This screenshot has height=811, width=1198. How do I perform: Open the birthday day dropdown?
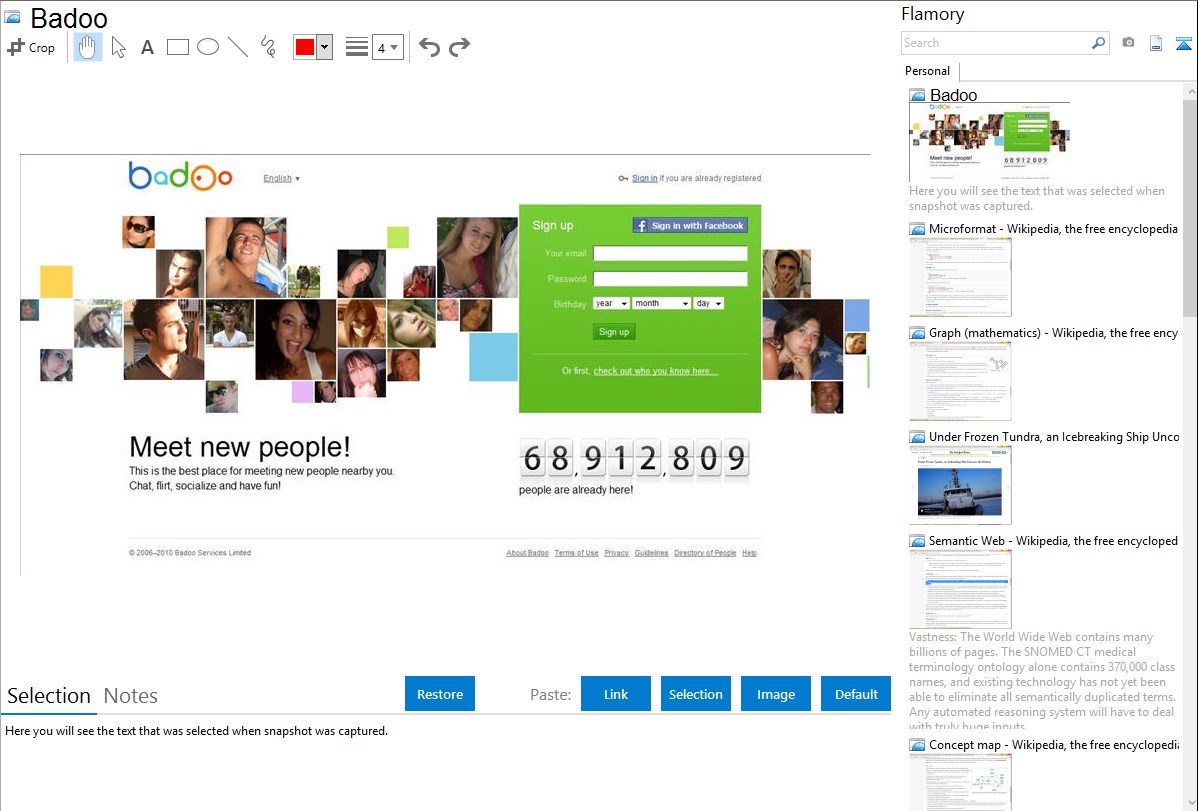coord(709,303)
